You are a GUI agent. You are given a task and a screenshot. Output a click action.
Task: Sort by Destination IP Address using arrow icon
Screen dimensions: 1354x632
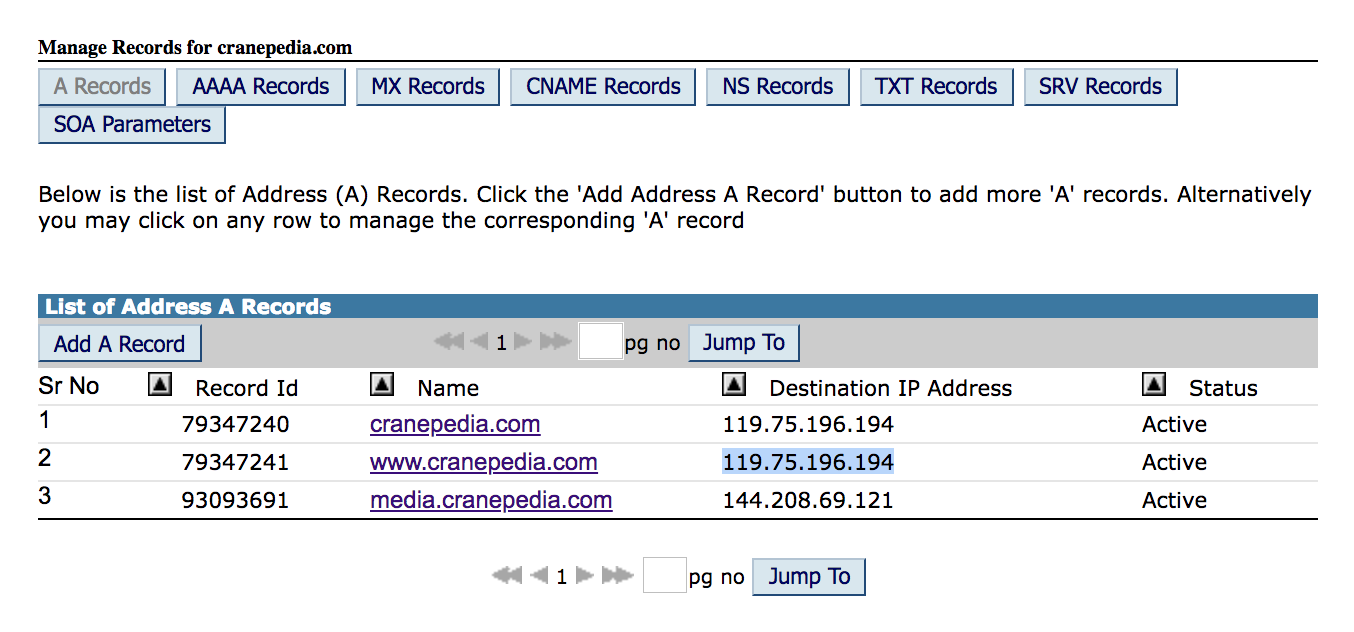pyautogui.click(x=734, y=385)
